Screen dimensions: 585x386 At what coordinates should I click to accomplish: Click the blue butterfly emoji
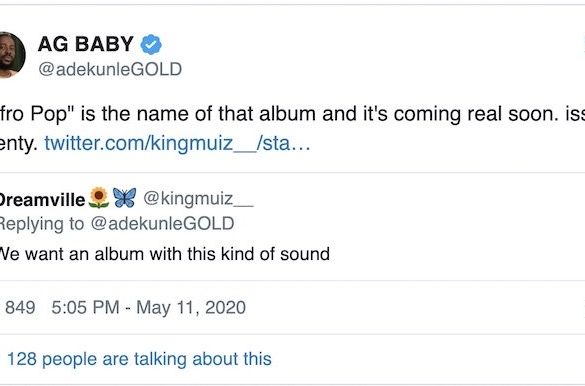pyautogui.click(x=124, y=198)
